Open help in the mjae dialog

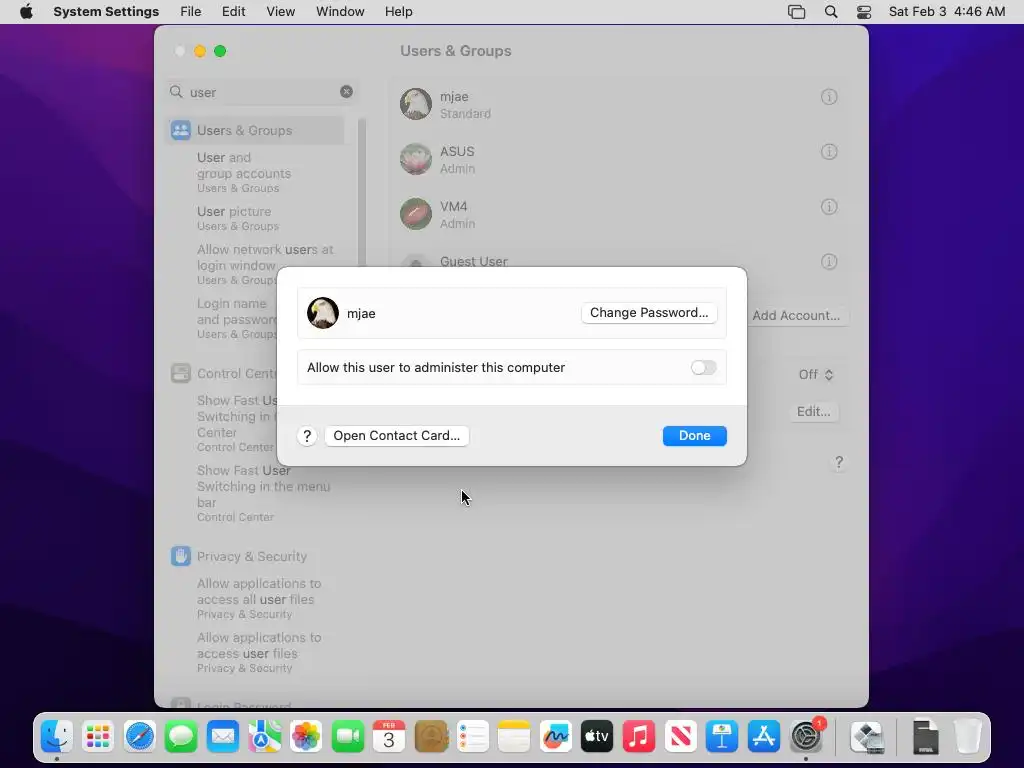[307, 436]
